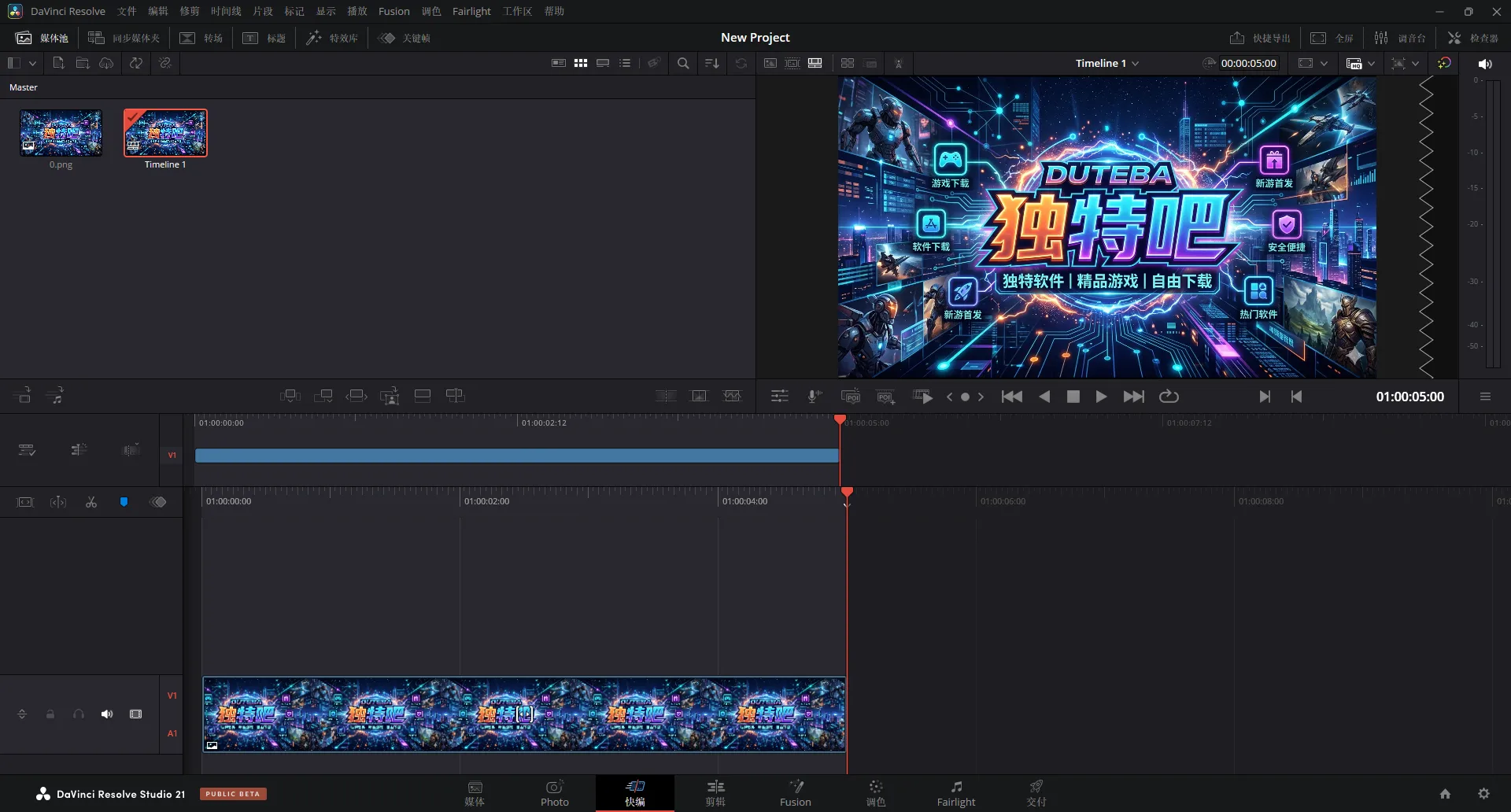1511x812 pixels.
Task: Open the 检查器 inspector panel
Action: (x=1473, y=38)
